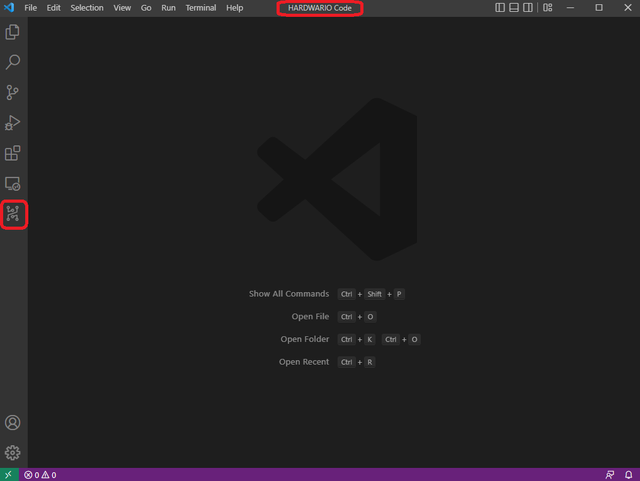
Task: Click the notifications bell icon
Action: pyautogui.click(x=628, y=475)
